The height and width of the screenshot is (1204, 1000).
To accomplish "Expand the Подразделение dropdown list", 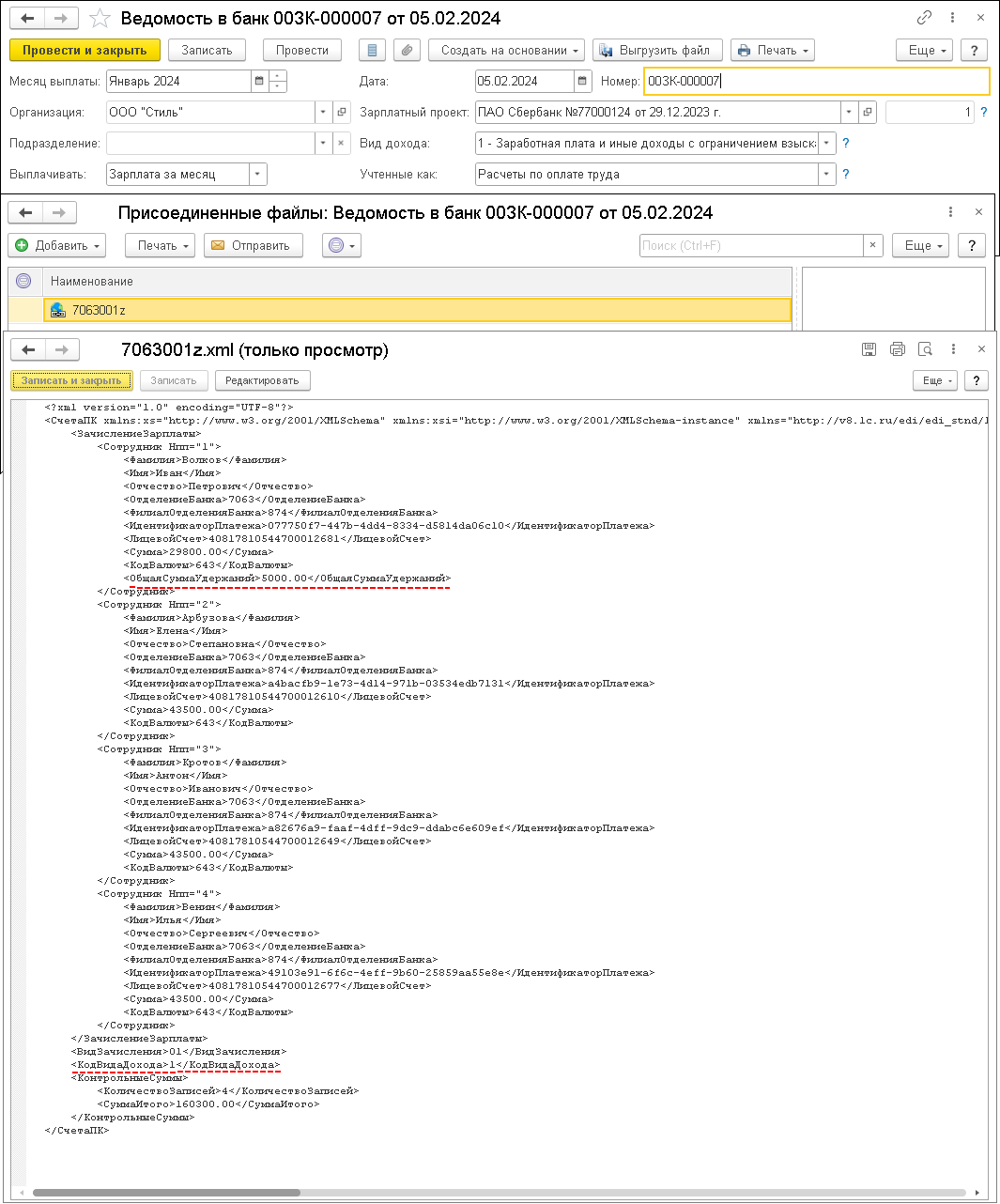I will [323, 143].
